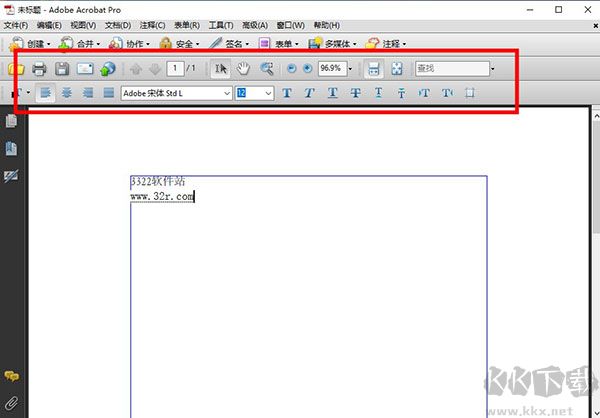Click the 查找 search field
The width and height of the screenshot is (600, 418).
tap(452, 69)
